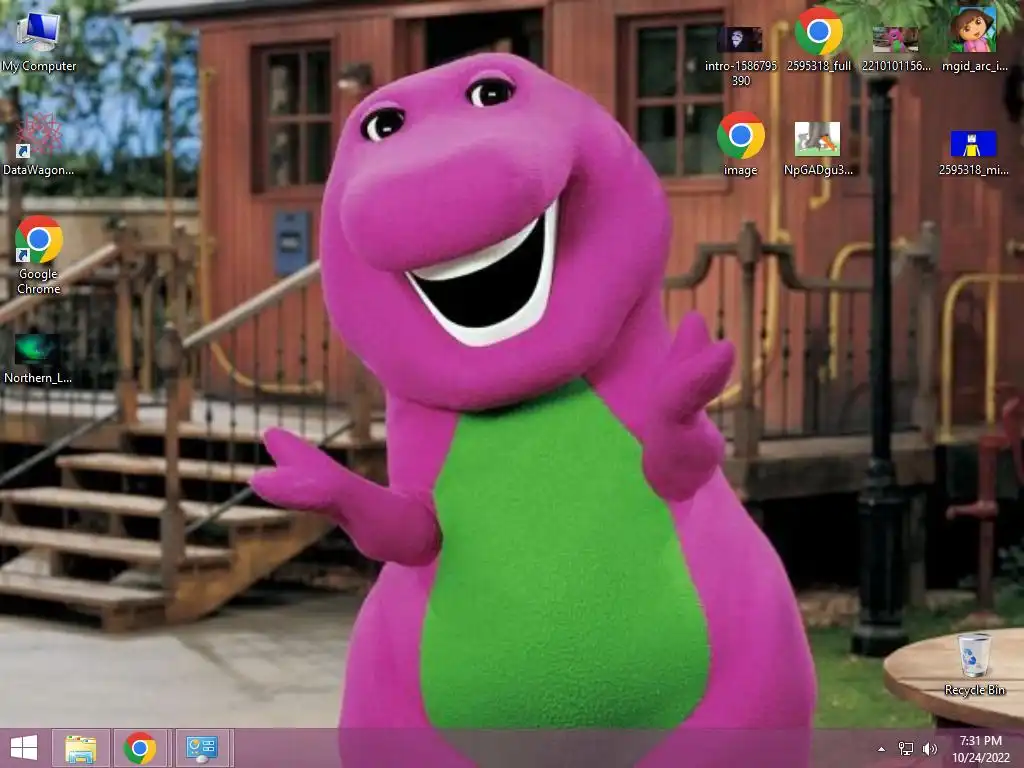The height and width of the screenshot is (768, 1024).
Task: Open File Explorer from the taskbar
Action: pyautogui.click(x=80, y=748)
